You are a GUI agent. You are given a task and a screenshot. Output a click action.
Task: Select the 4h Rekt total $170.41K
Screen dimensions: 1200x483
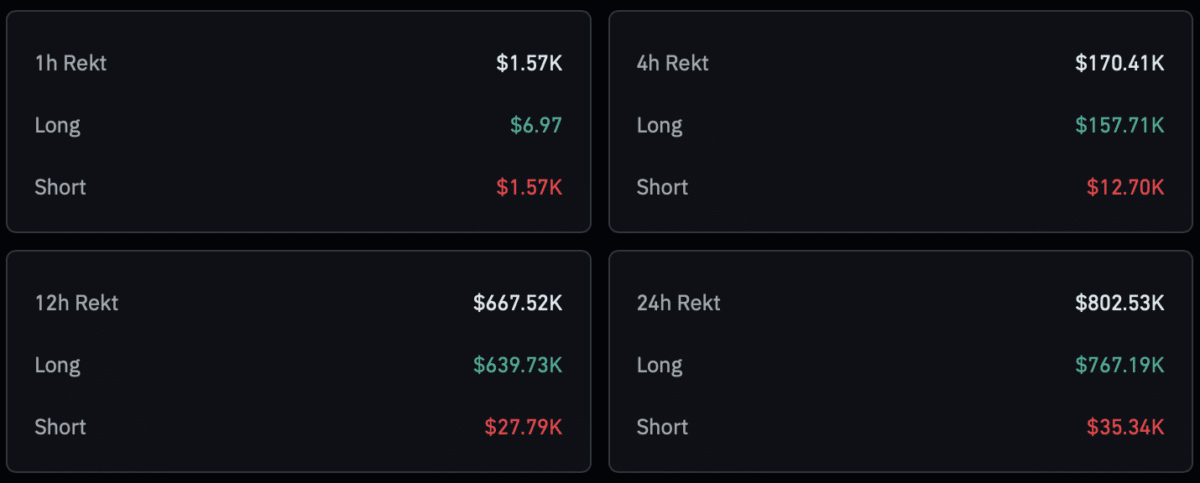1120,63
